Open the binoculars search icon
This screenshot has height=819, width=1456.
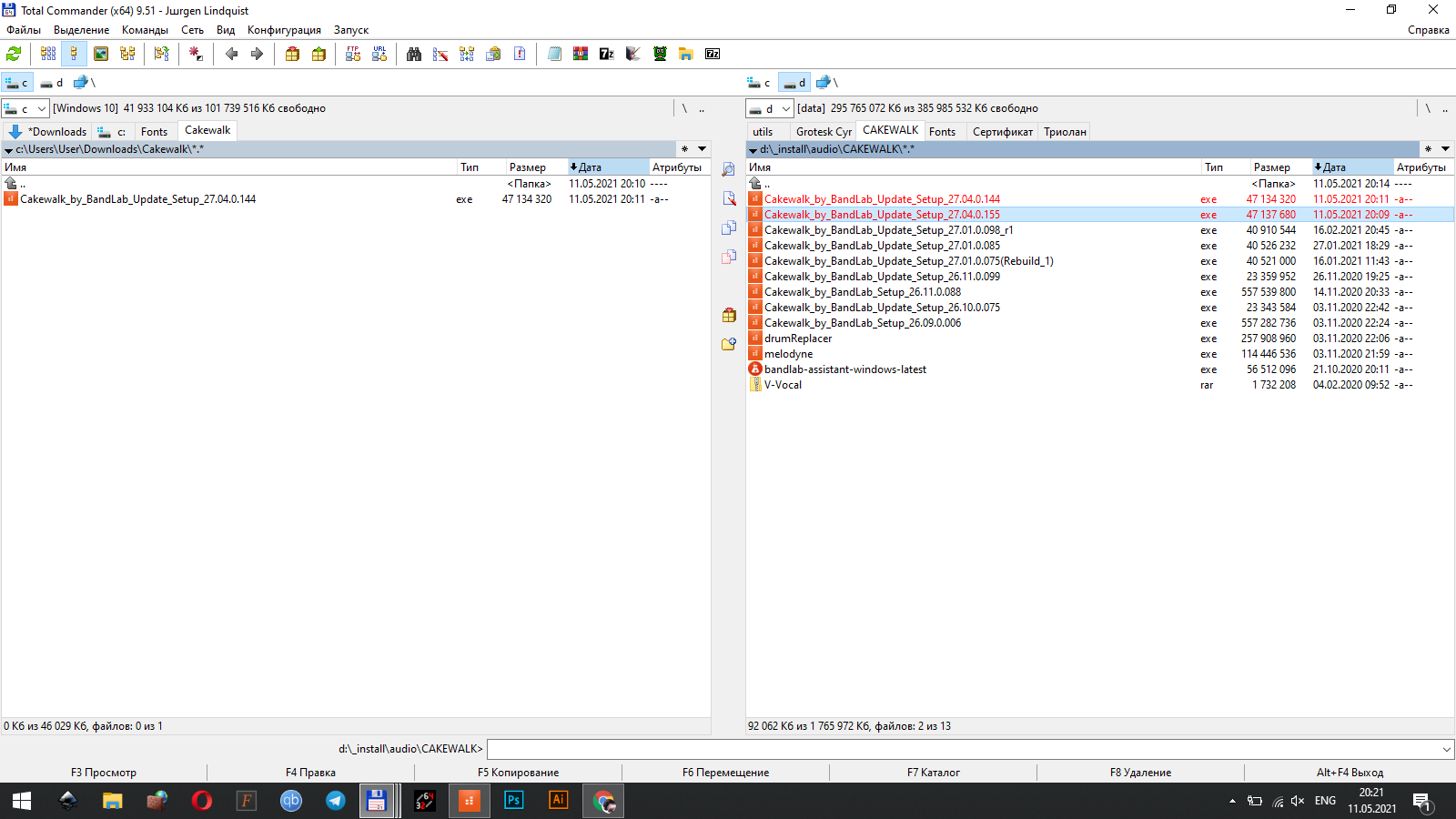(x=414, y=54)
